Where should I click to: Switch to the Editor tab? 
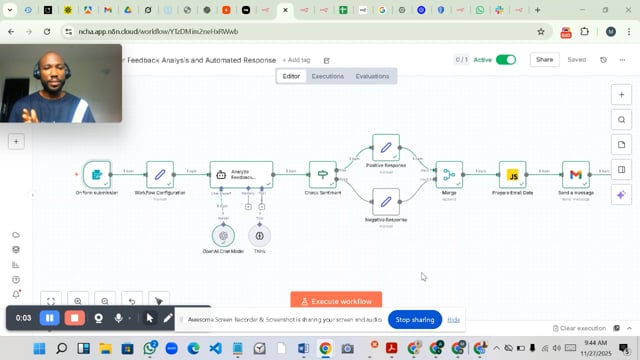(x=291, y=76)
